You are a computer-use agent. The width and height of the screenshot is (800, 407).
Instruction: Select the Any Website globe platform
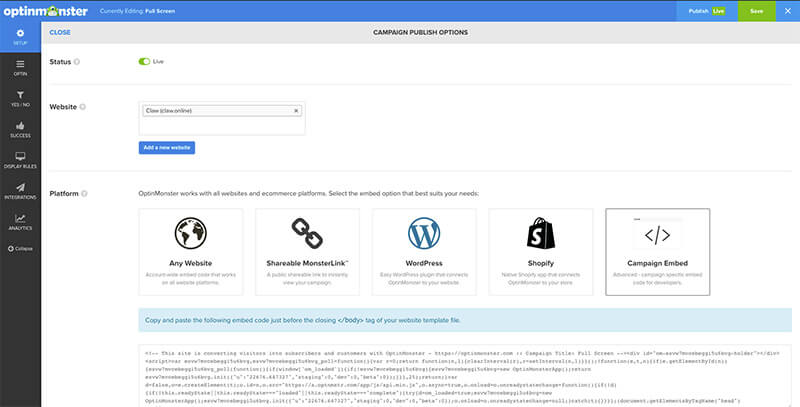point(191,251)
